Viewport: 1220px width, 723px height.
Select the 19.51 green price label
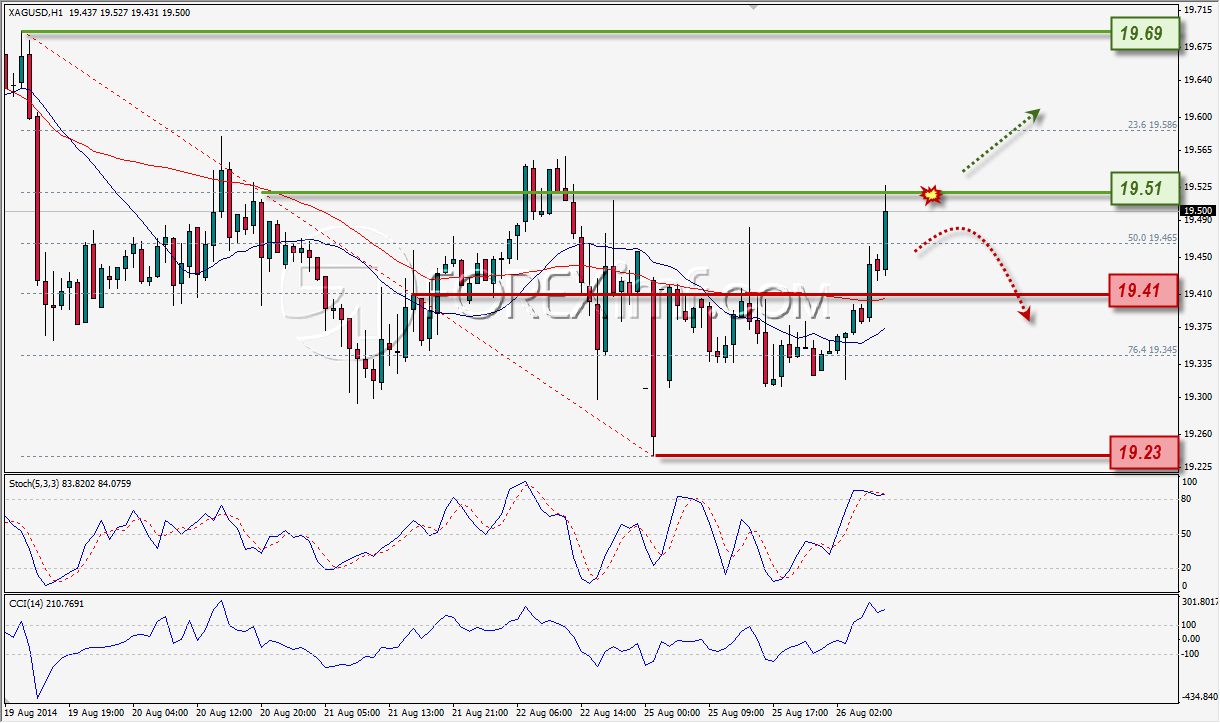tap(1141, 187)
